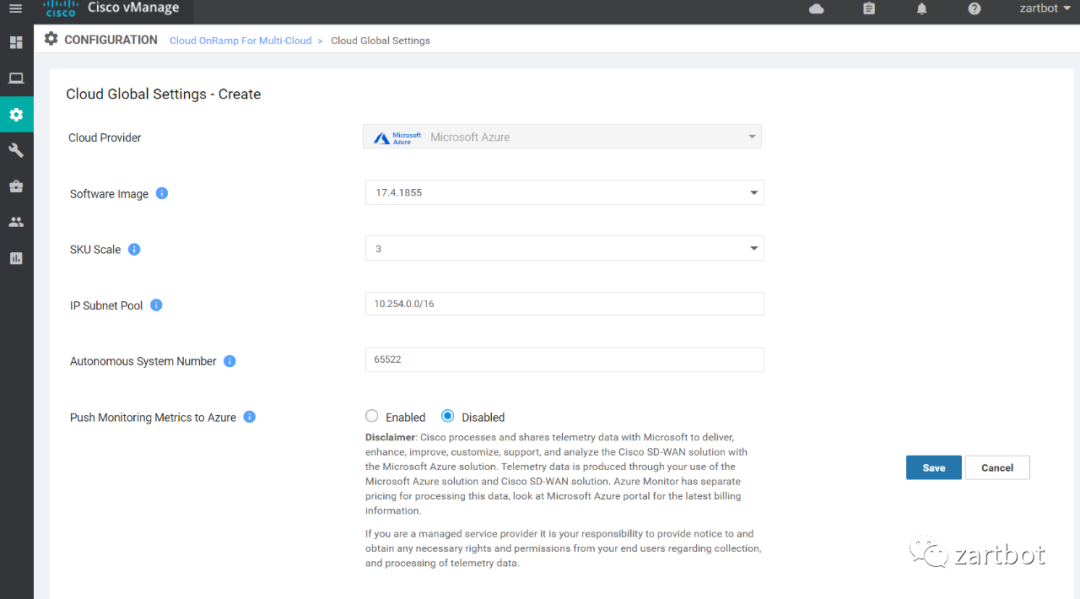Open the Administration people sidebar icon

16,222
